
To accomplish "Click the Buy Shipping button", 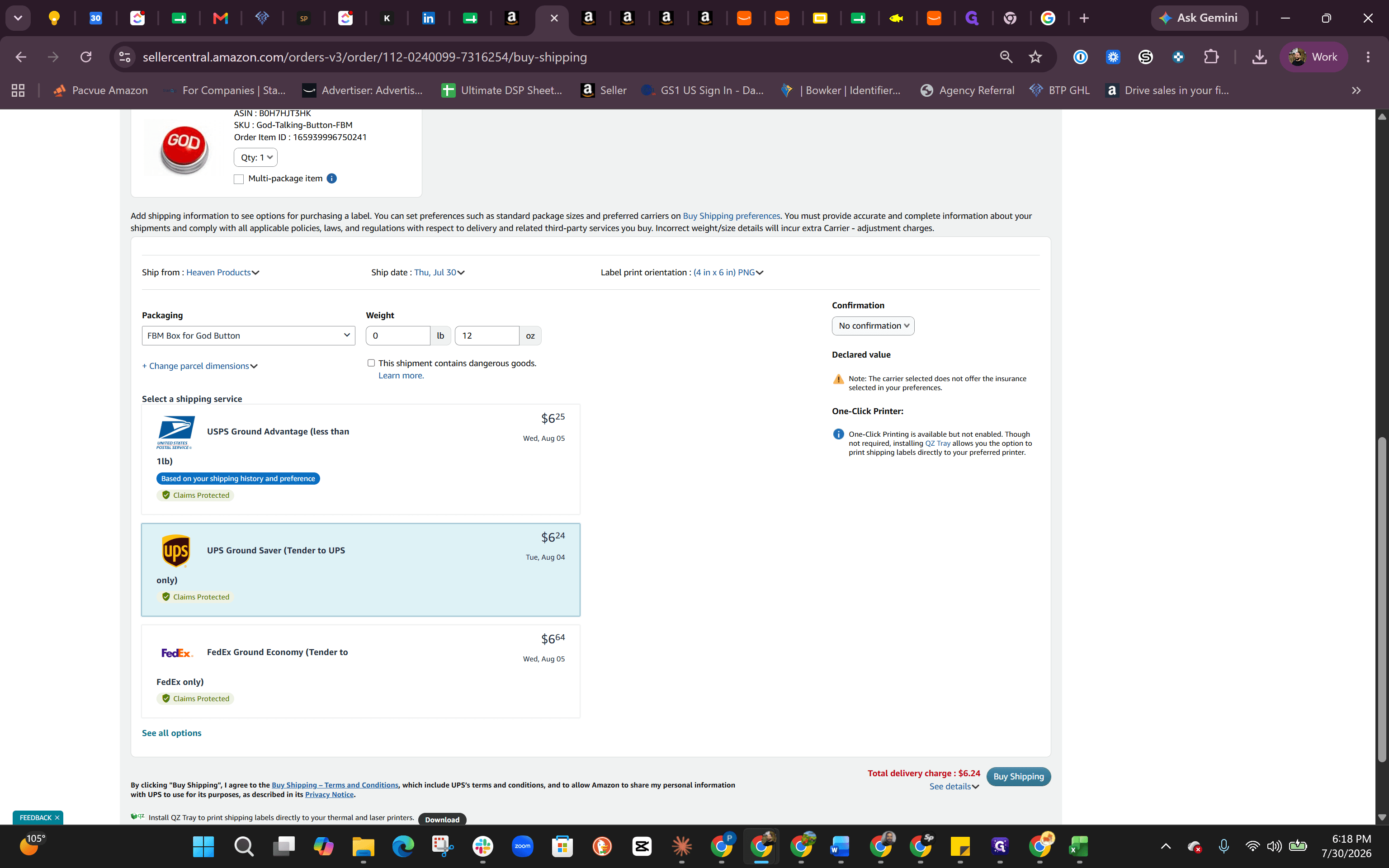I will tap(1018, 776).
